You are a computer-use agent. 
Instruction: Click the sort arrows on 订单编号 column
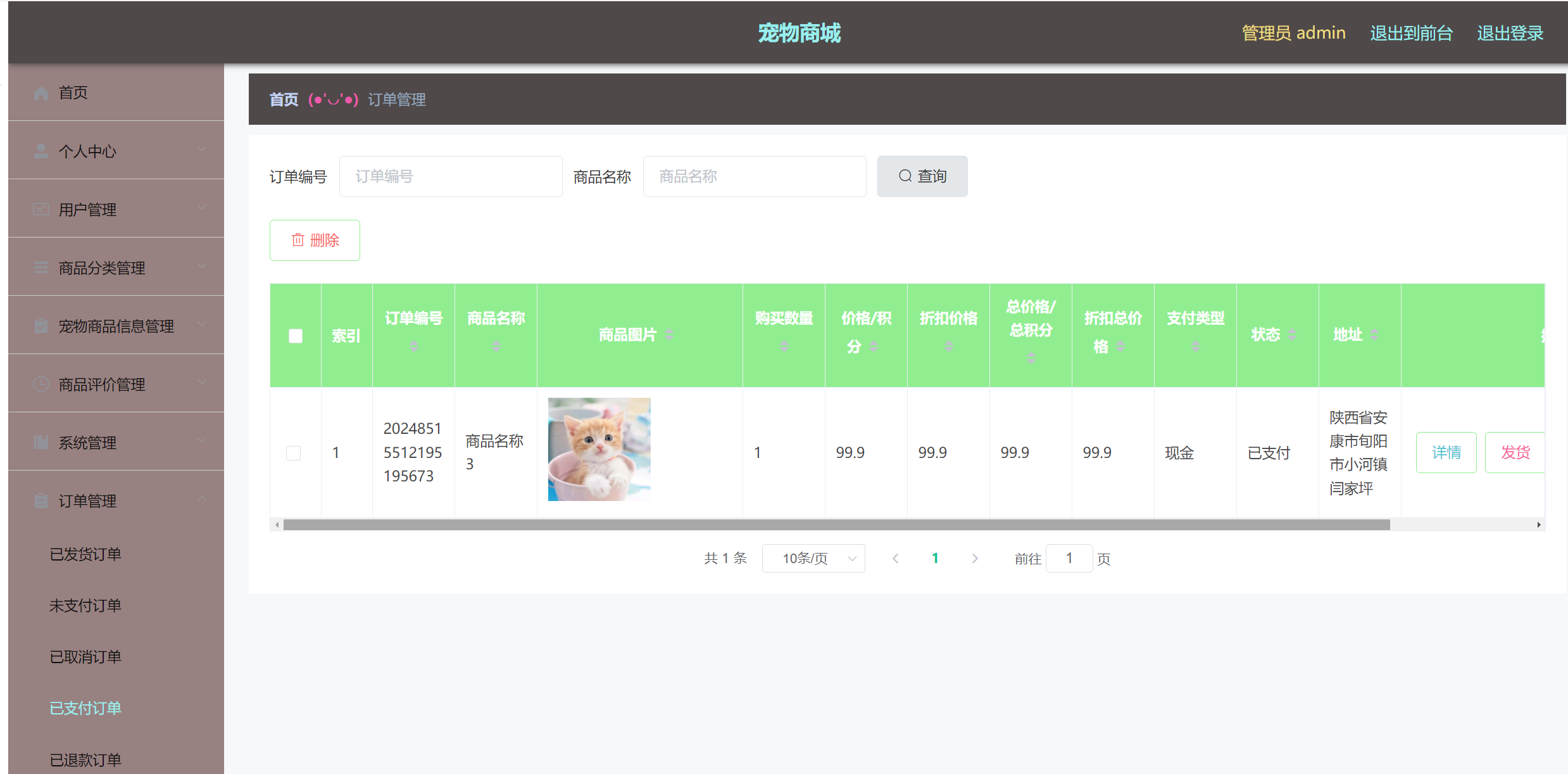[413, 346]
